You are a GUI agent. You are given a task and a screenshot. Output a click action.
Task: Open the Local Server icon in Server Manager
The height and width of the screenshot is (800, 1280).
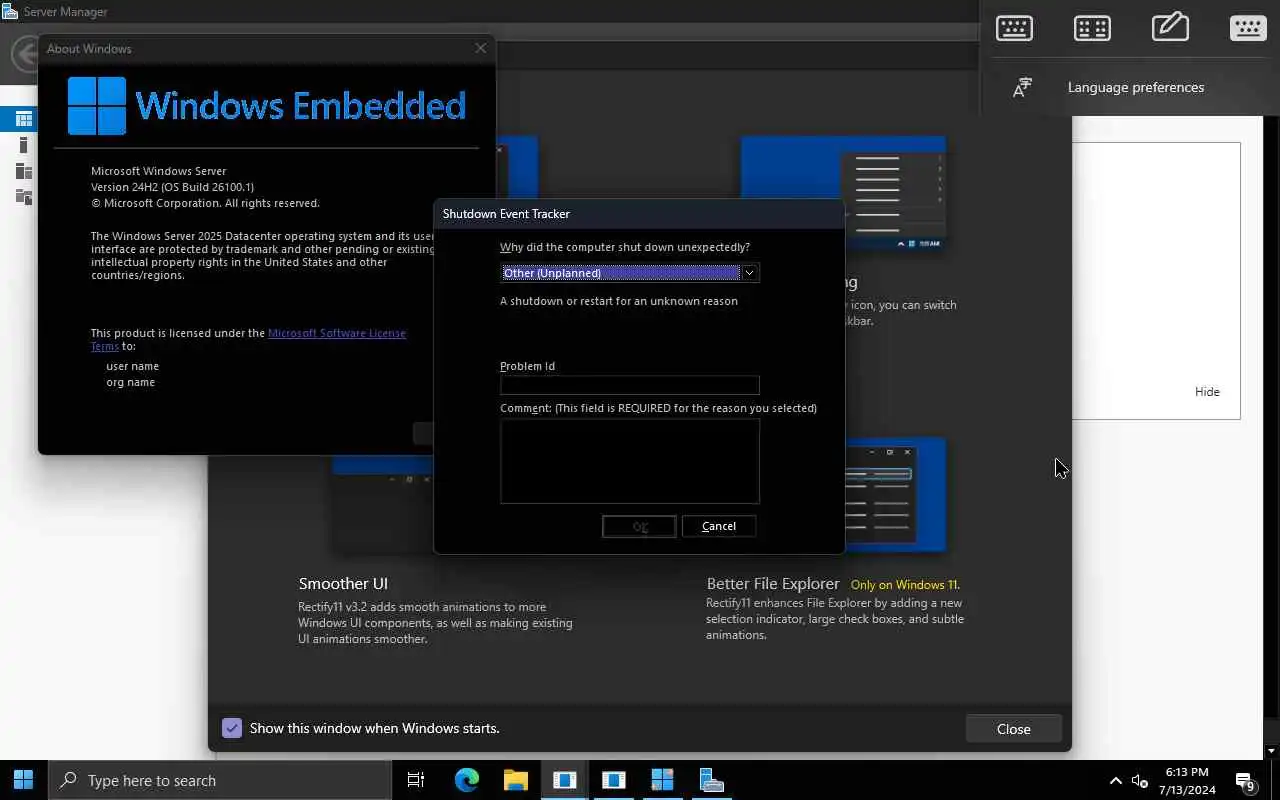(x=24, y=146)
